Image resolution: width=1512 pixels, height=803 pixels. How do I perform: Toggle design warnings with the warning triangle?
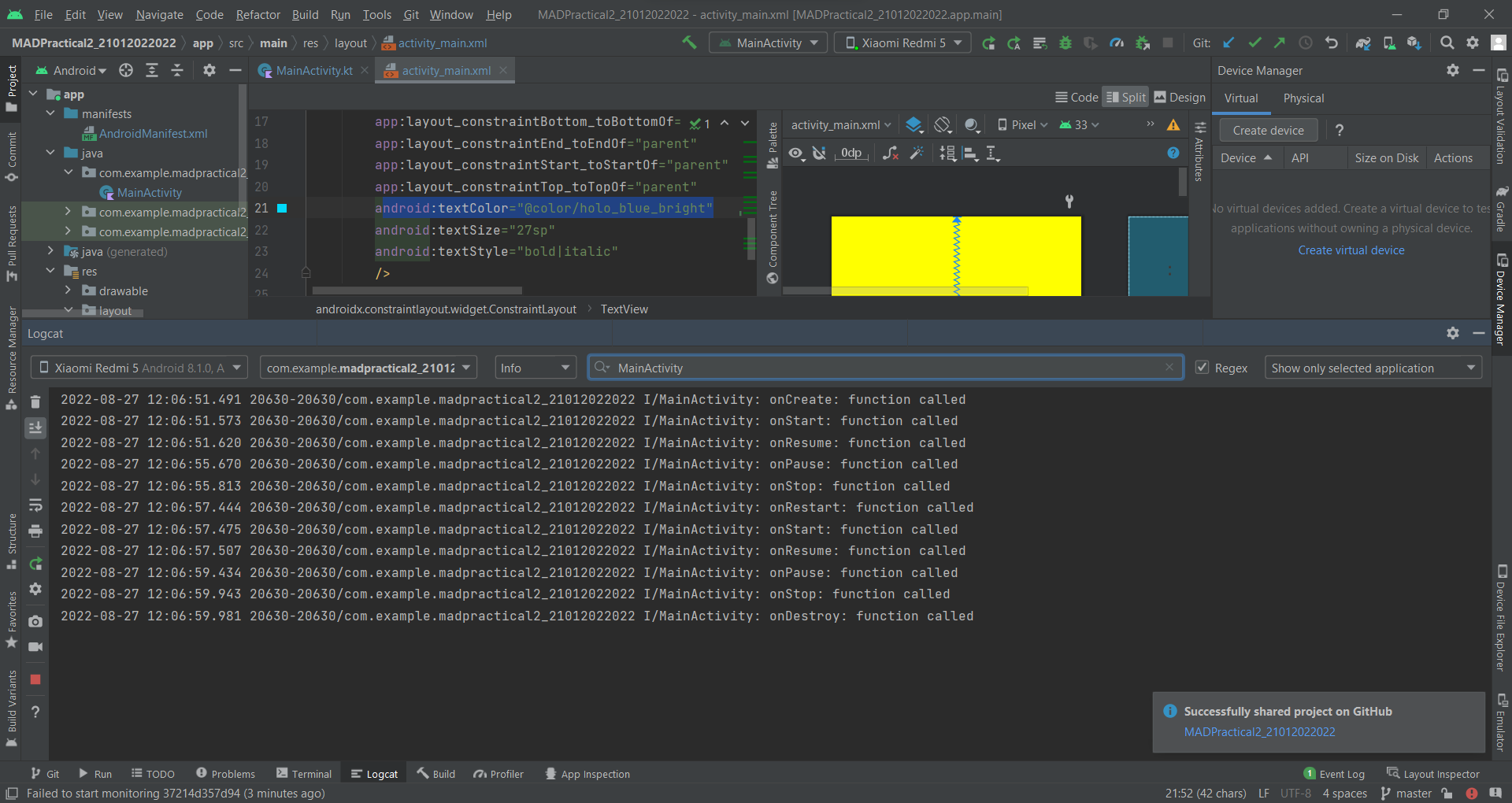coord(1174,124)
